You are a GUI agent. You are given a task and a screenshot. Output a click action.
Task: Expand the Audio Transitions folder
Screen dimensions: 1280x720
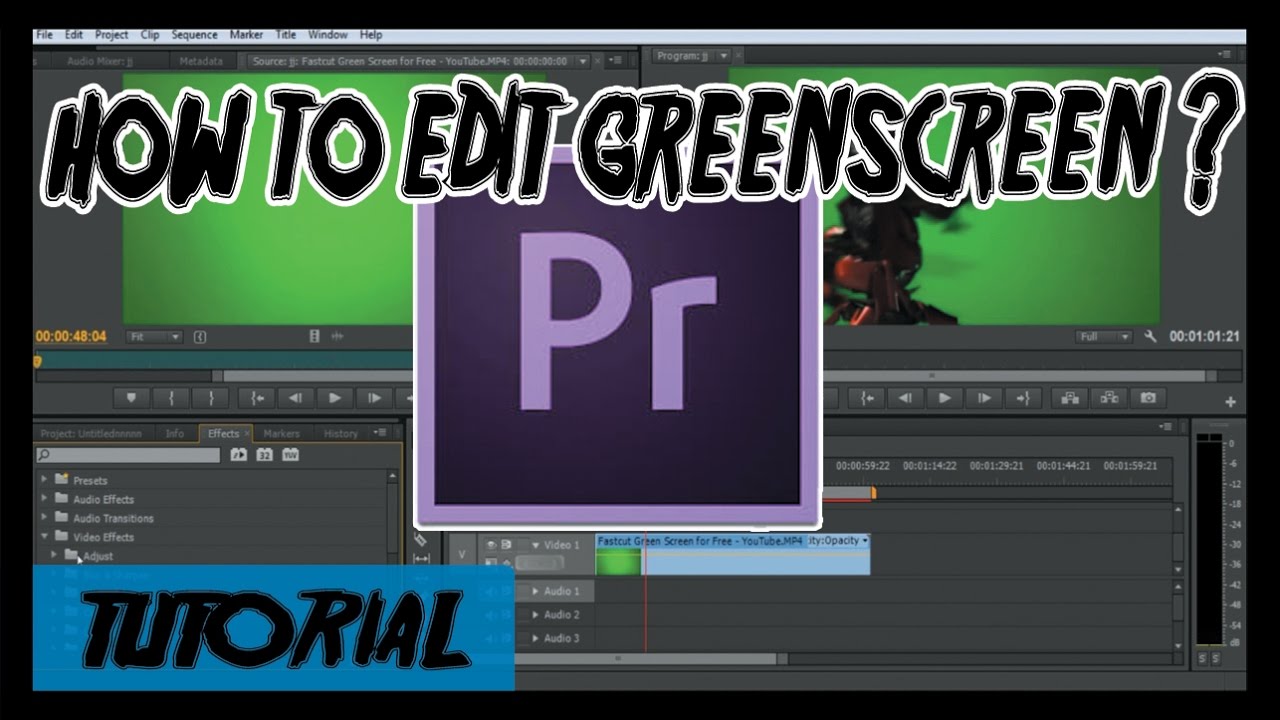44,518
